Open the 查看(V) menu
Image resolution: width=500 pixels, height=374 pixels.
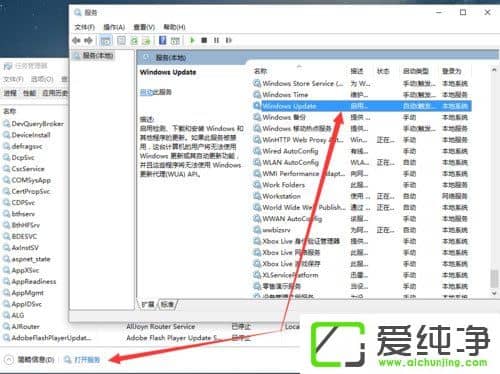click(144, 27)
